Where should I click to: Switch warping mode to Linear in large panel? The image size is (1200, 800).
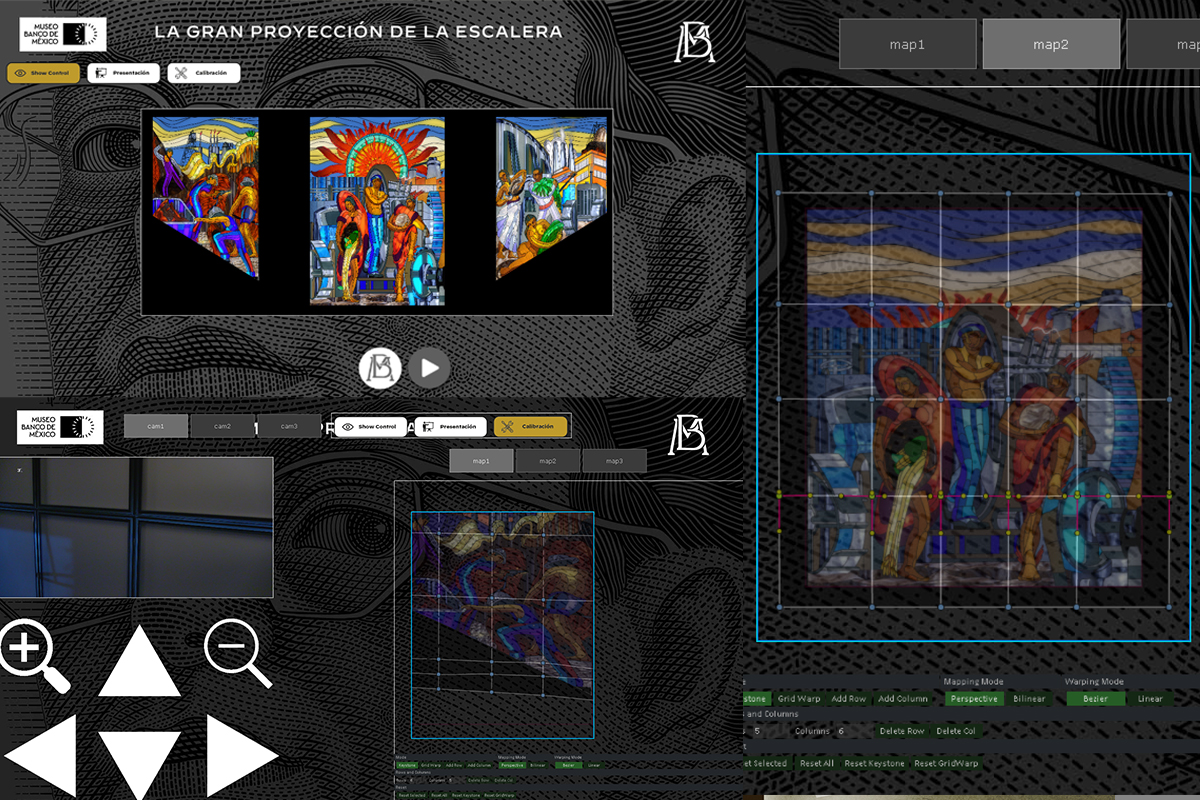(x=1150, y=699)
